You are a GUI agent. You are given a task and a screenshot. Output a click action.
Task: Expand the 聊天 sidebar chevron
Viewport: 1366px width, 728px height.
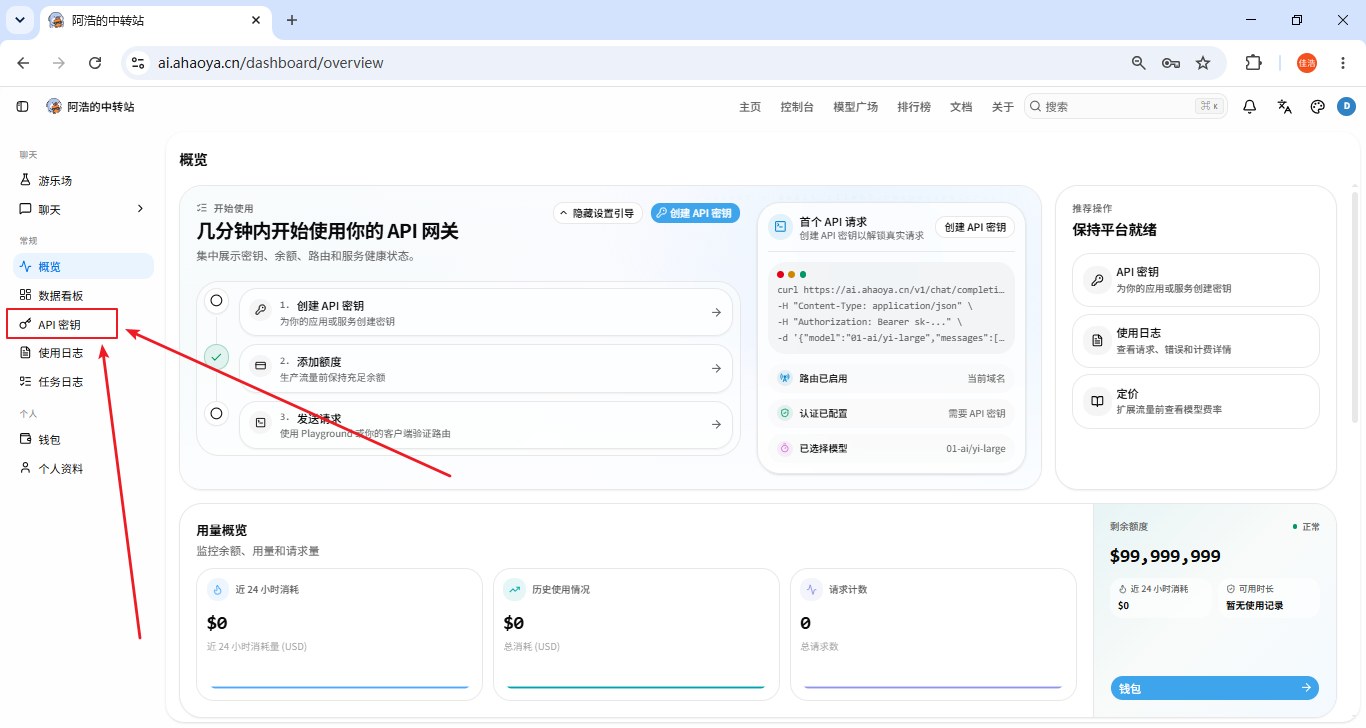[x=140, y=209]
